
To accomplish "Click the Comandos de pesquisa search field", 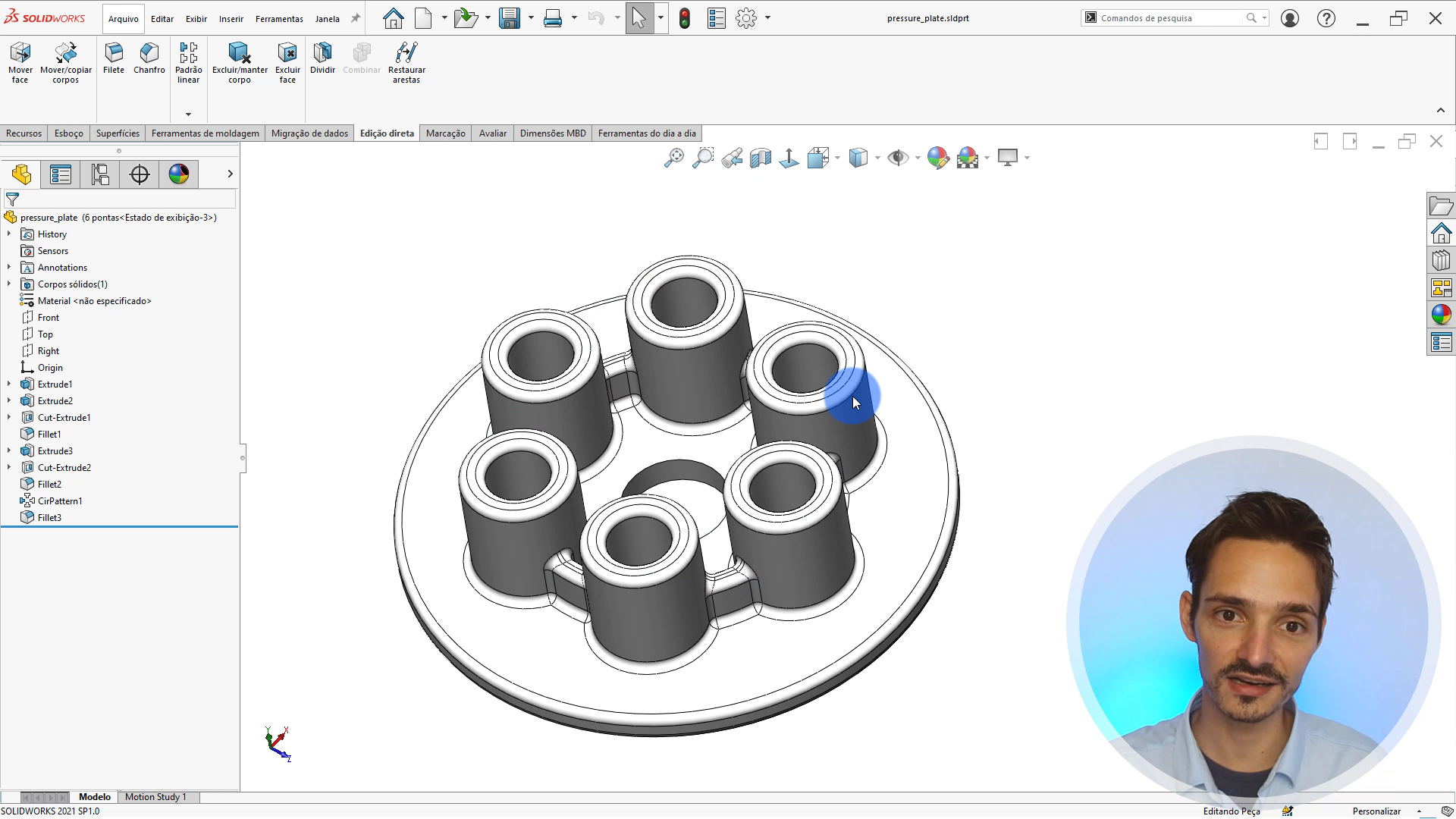I will coord(1168,18).
